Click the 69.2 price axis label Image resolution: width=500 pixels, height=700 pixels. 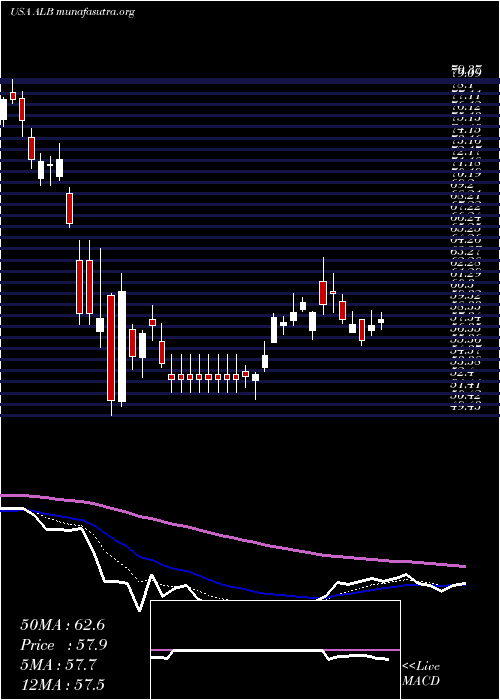pyautogui.click(x=462, y=185)
